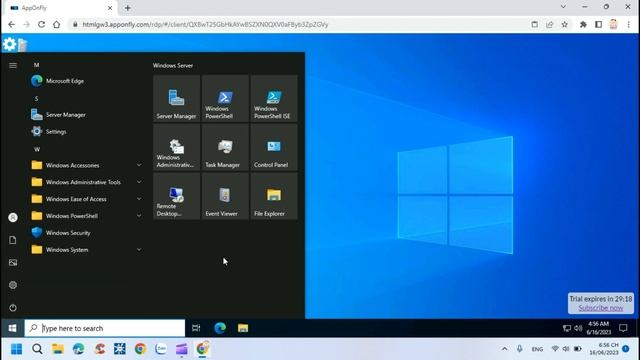The image size is (640, 360).
Task: Expand the Windows Administrative Tools folder
Action: click(x=86, y=182)
